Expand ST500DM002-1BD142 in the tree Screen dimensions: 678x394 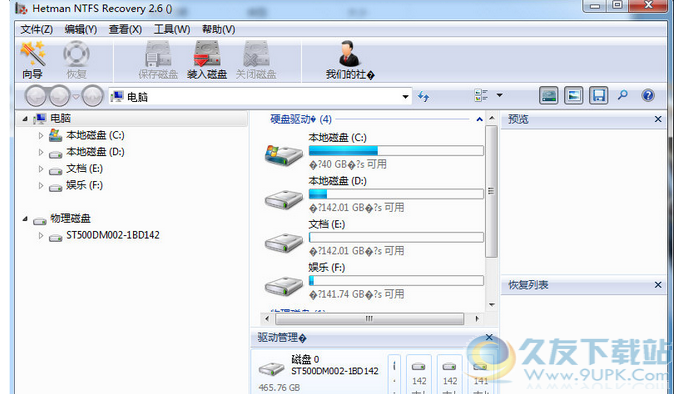pyautogui.click(x=41, y=236)
